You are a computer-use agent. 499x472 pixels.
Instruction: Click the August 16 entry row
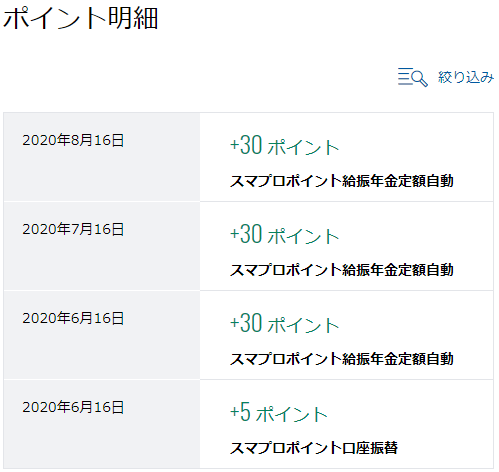[248, 157]
